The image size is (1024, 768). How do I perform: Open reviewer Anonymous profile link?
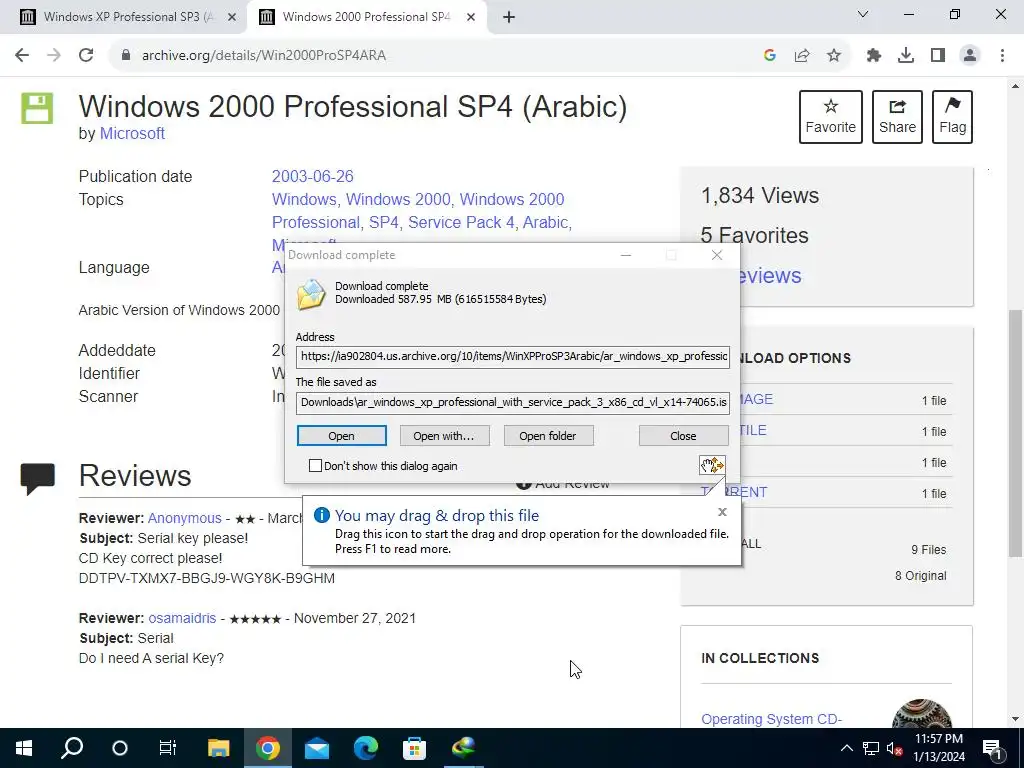click(x=185, y=518)
